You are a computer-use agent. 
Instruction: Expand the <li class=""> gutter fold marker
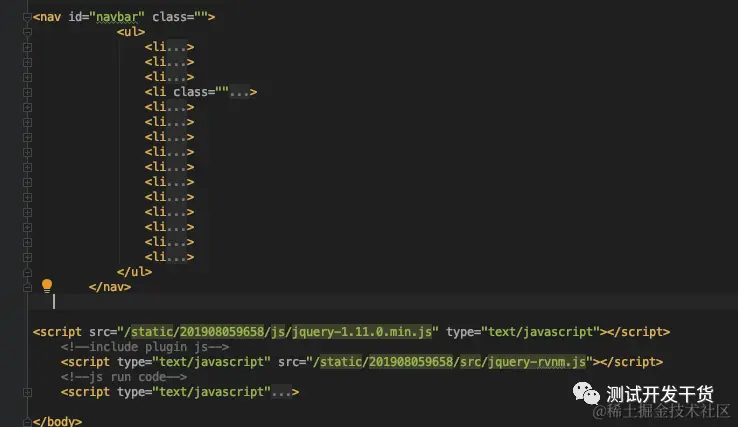point(27,92)
